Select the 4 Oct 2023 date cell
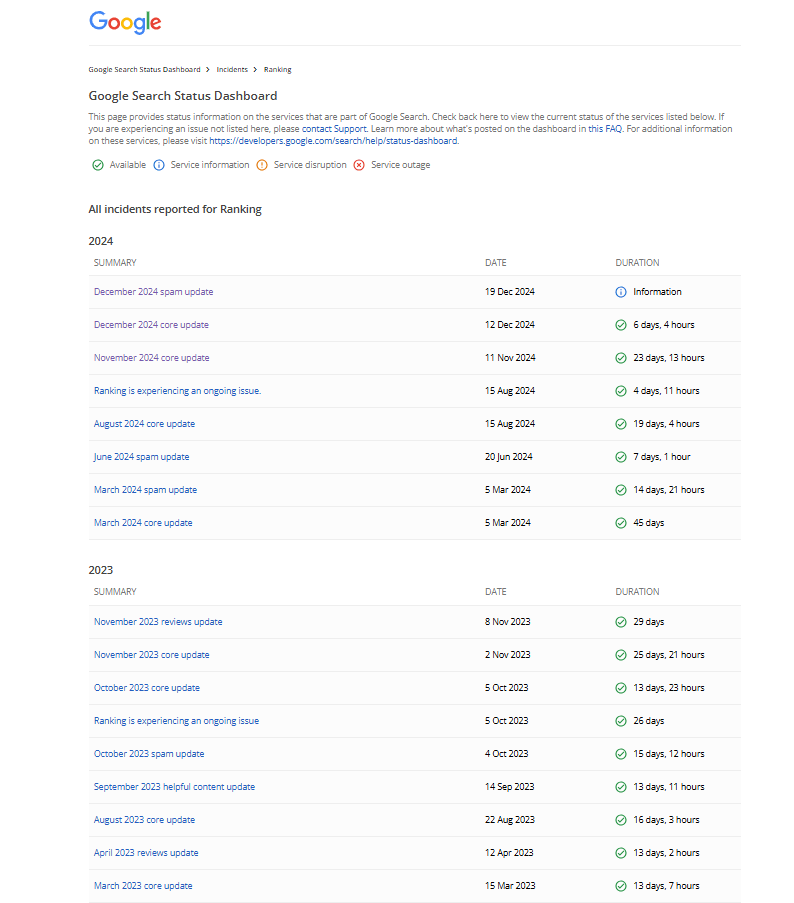The width and height of the screenshot is (794, 903). 506,754
